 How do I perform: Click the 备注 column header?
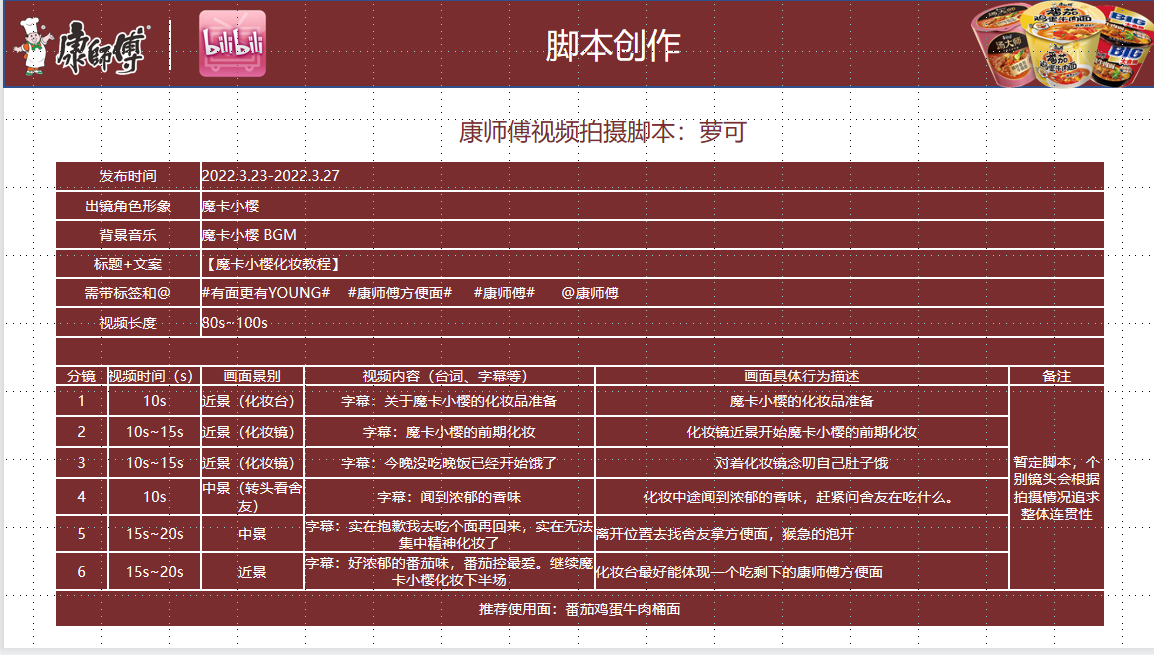1056,376
